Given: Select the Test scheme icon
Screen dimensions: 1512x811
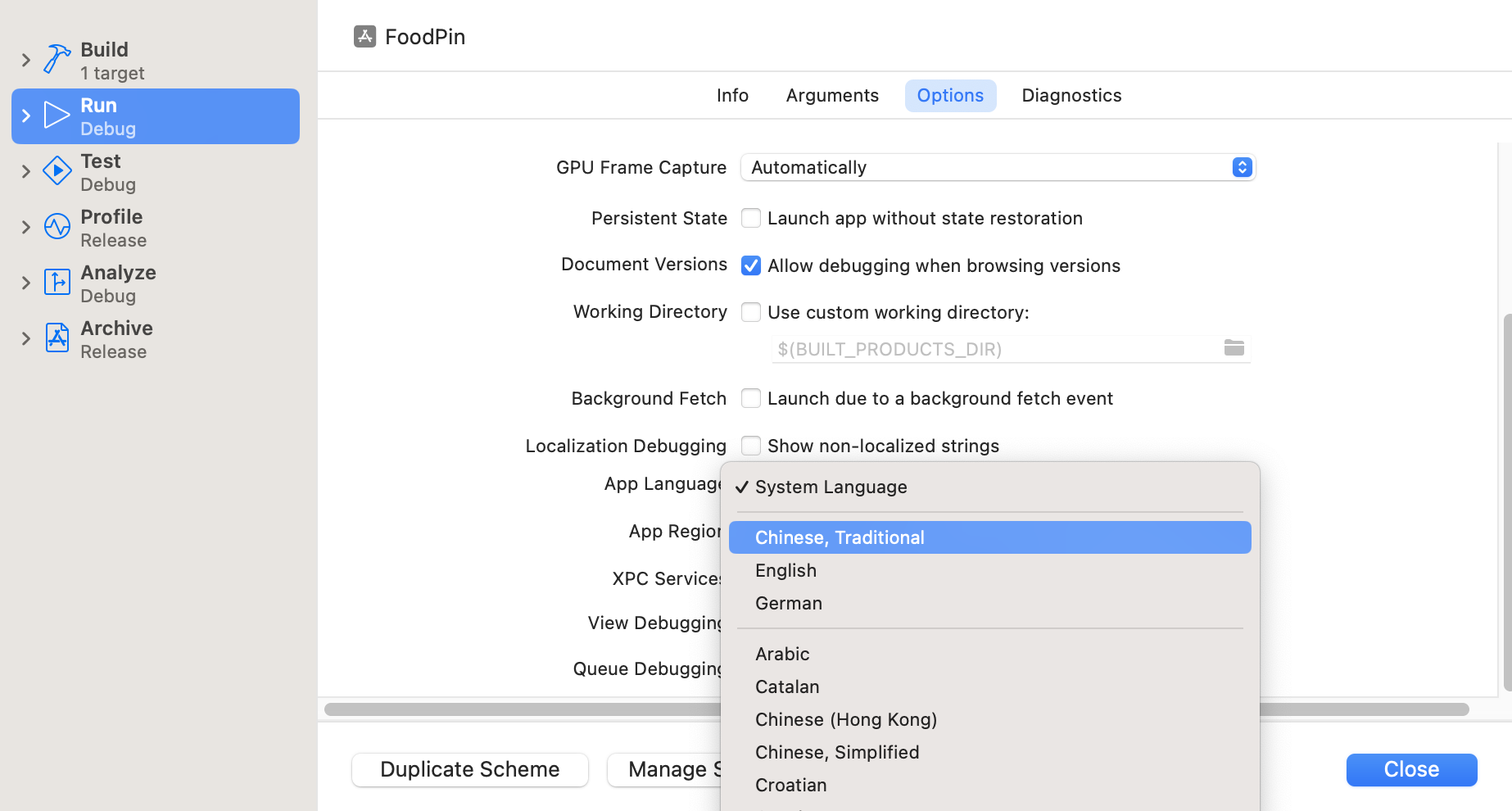Looking at the screenshot, I should tap(56, 170).
